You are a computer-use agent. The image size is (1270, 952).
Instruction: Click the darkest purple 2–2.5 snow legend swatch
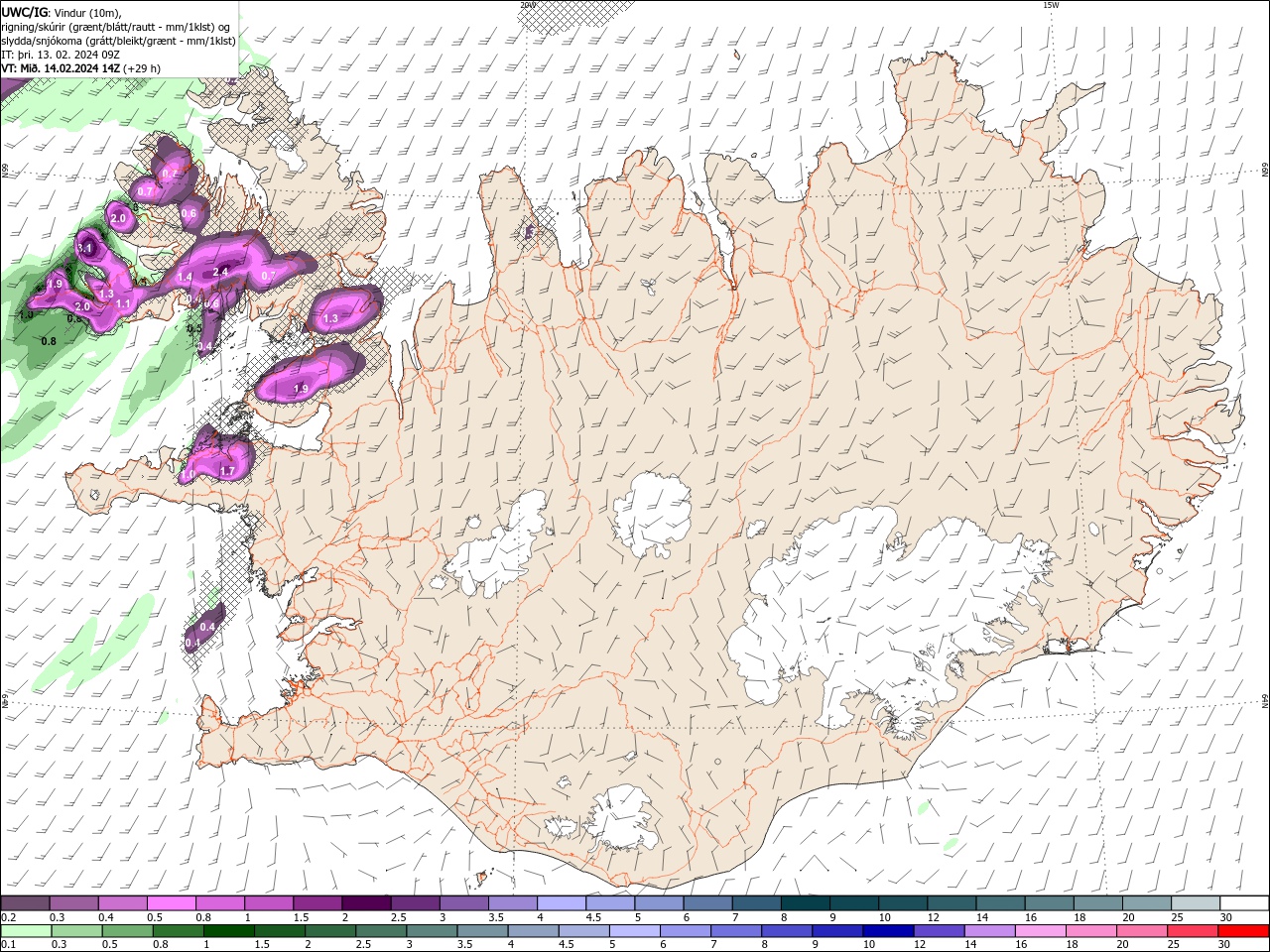click(x=366, y=902)
